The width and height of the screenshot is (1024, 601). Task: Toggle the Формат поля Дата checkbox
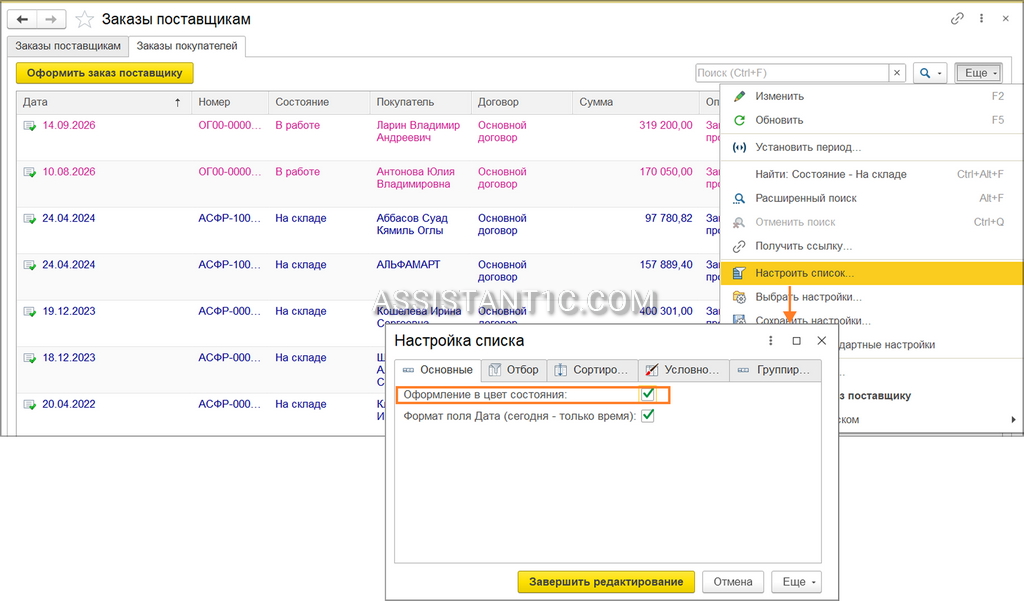(x=648, y=415)
